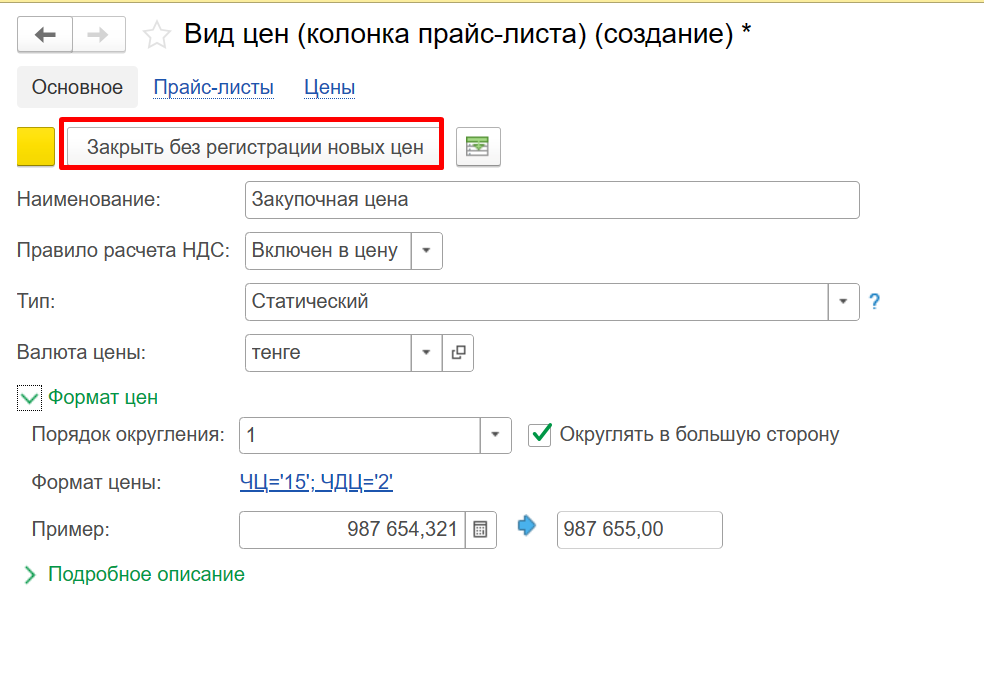Open the Правило расчета НДС dropdown

click(427, 251)
